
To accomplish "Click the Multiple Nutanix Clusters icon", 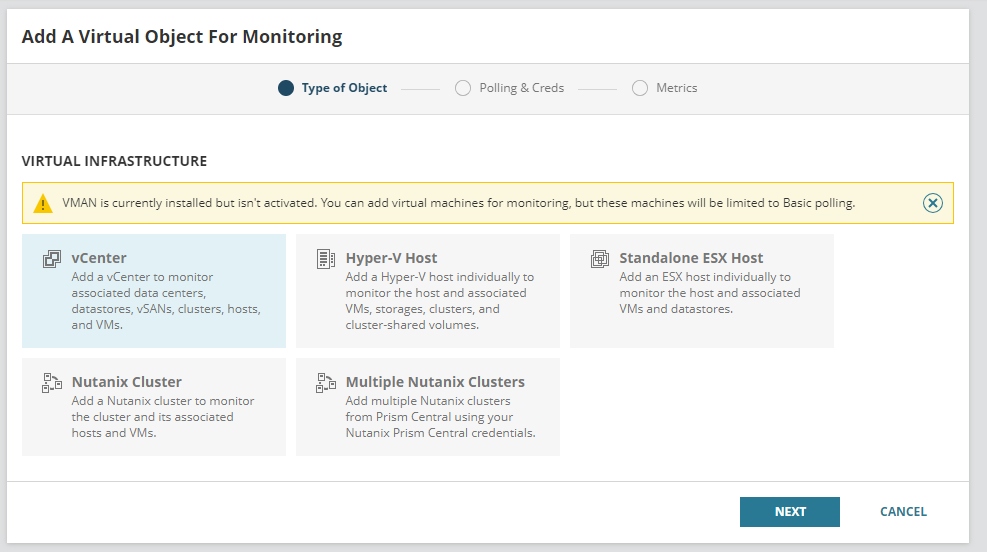I will pyautogui.click(x=325, y=383).
